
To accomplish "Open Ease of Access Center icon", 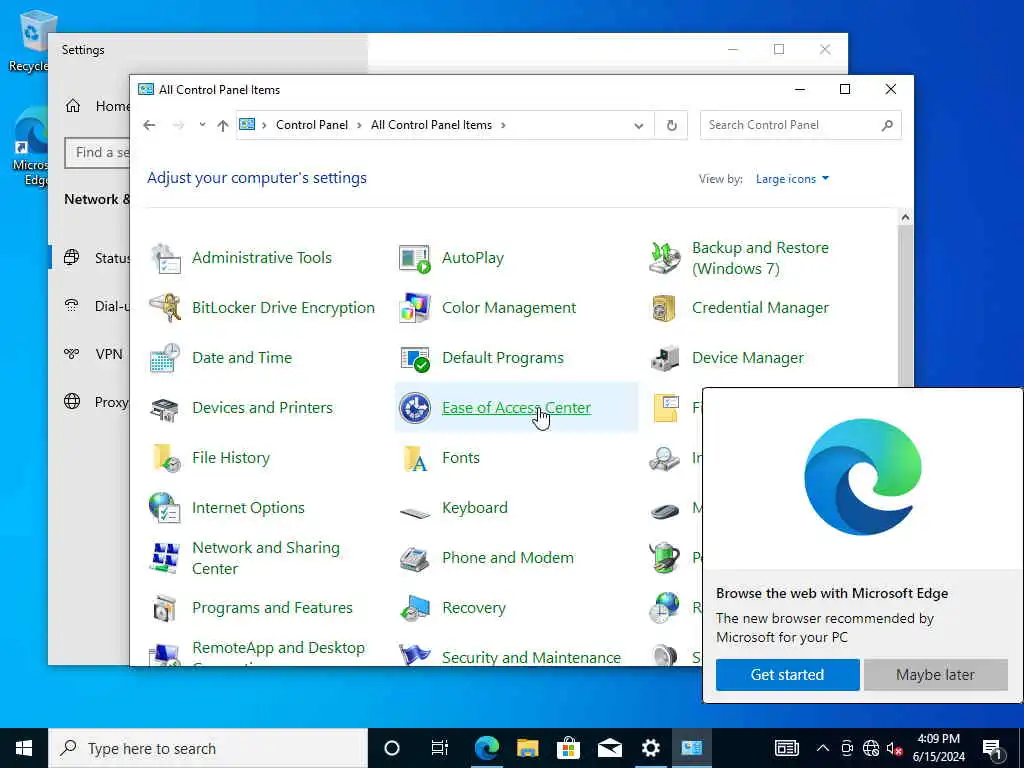I will click(x=415, y=408).
